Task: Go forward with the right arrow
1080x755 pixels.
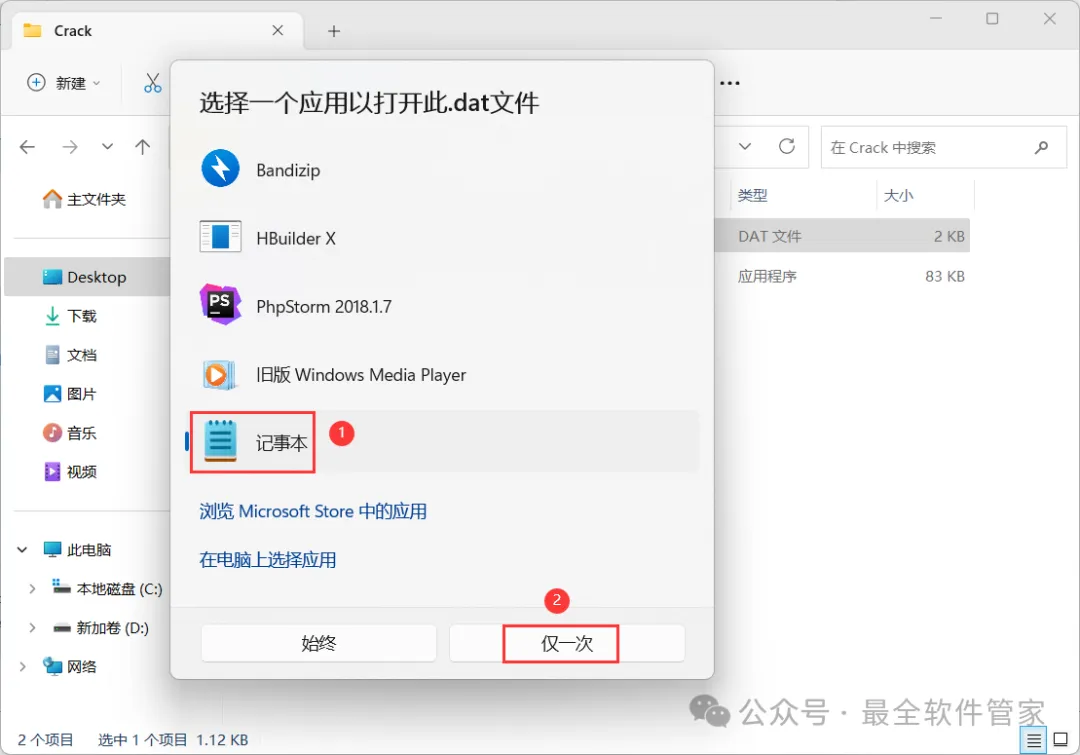Action: [x=70, y=147]
